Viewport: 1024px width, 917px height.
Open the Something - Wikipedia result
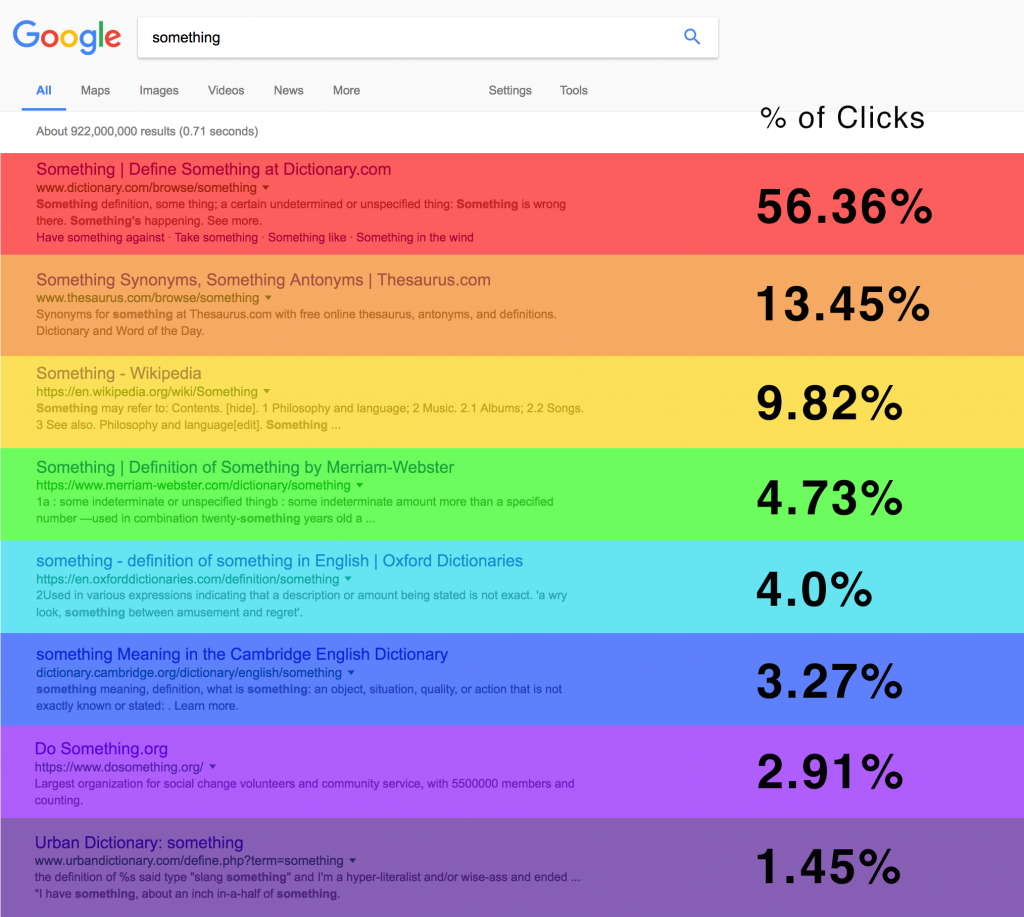pos(119,373)
